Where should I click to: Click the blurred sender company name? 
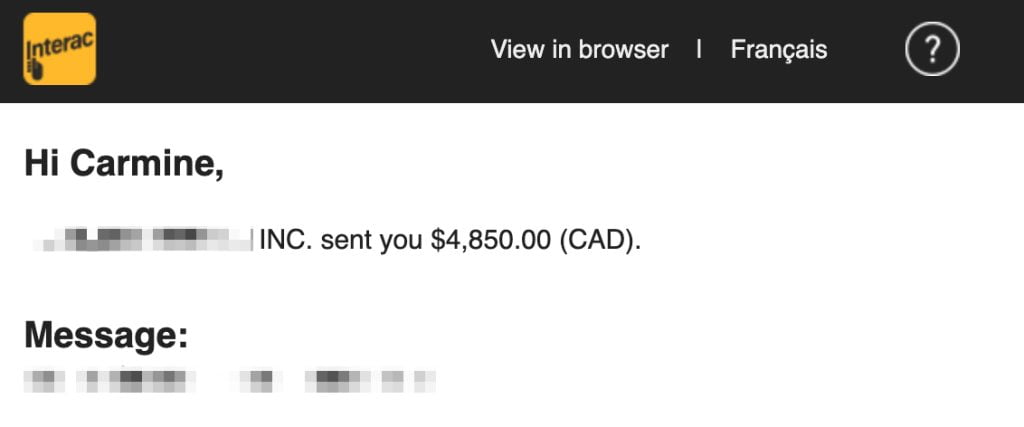pyautogui.click(x=143, y=240)
